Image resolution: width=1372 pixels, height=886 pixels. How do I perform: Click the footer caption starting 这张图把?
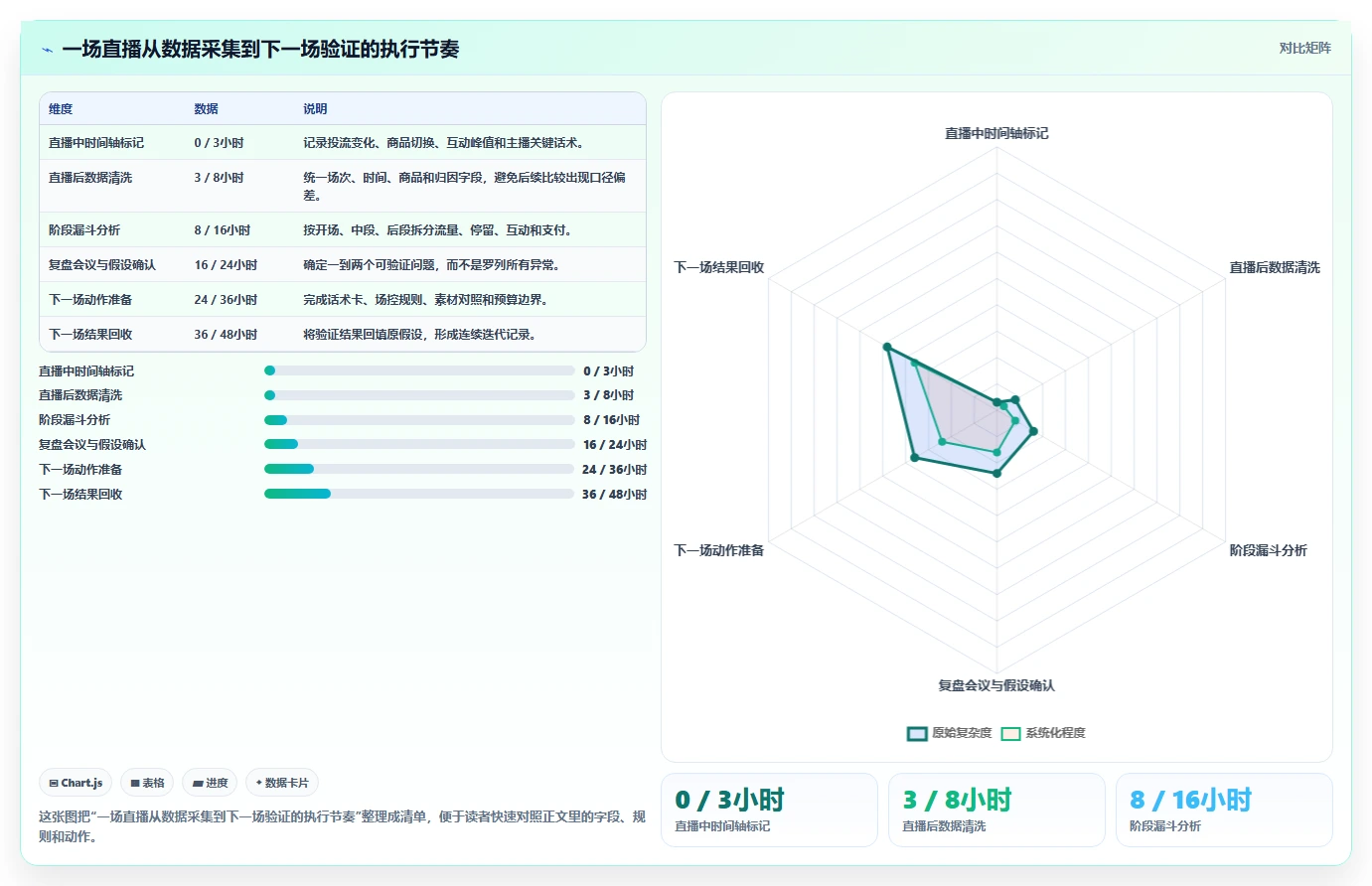click(343, 826)
